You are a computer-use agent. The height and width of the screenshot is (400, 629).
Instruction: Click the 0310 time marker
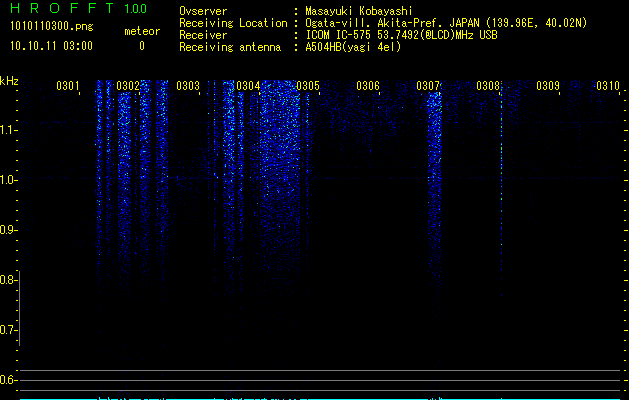(x=608, y=85)
